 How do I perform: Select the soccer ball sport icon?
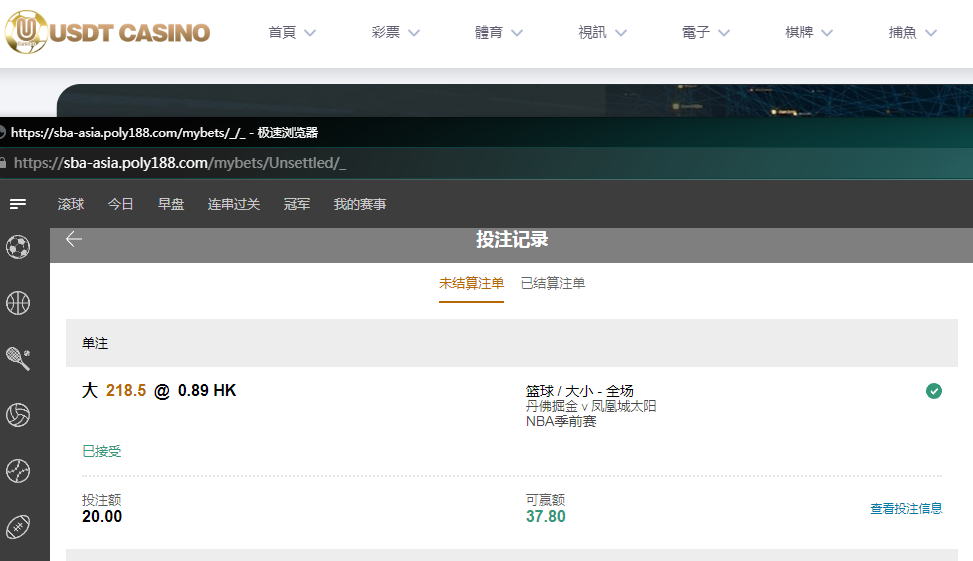pyautogui.click(x=18, y=246)
